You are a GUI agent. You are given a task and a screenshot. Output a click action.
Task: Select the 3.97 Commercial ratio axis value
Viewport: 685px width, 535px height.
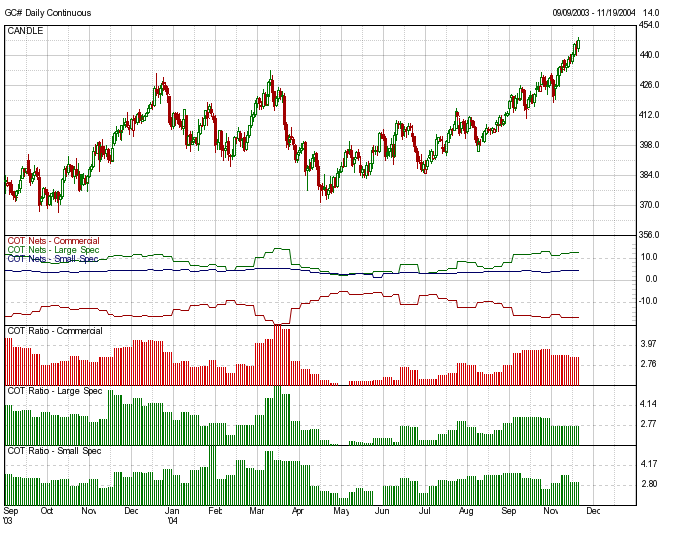tap(649, 344)
